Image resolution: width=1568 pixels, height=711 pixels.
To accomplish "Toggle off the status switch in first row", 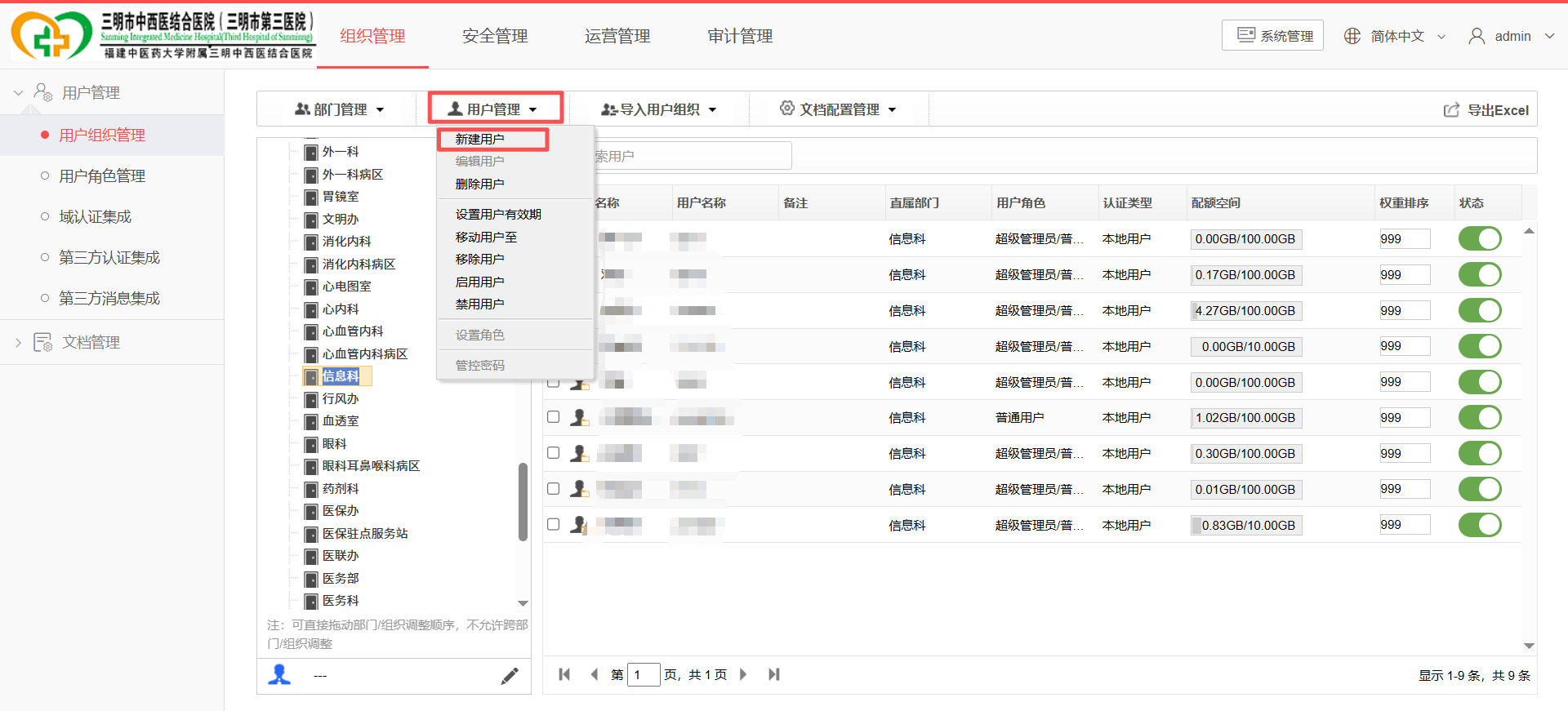I will pyautogui.click(x=1480, y=239).
